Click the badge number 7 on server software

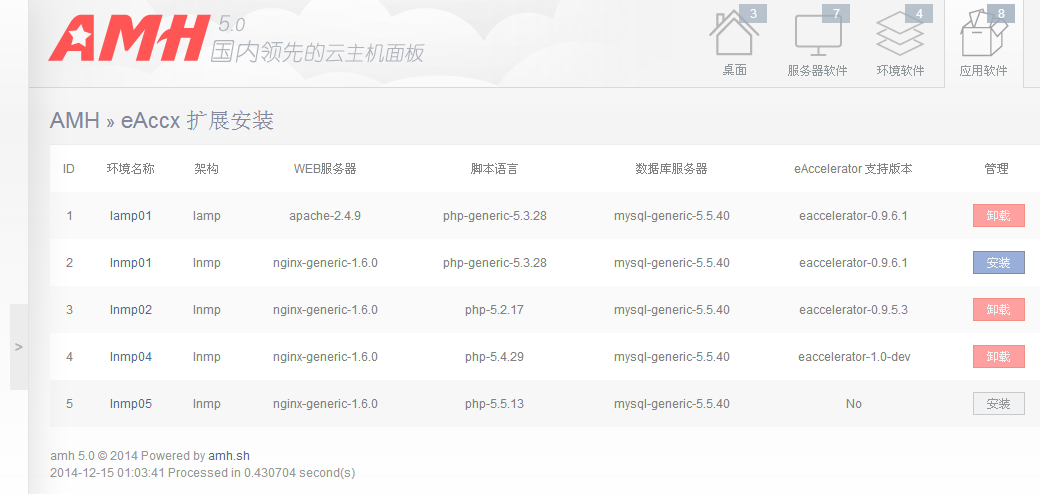[836, 13]
